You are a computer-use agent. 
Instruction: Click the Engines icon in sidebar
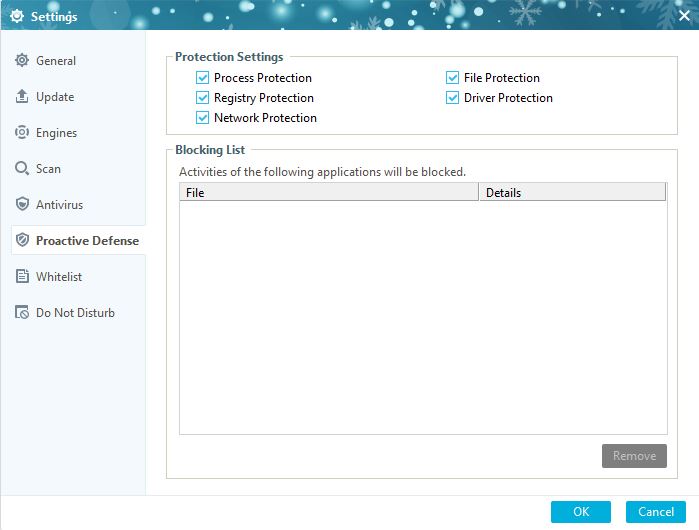(22, 132)
